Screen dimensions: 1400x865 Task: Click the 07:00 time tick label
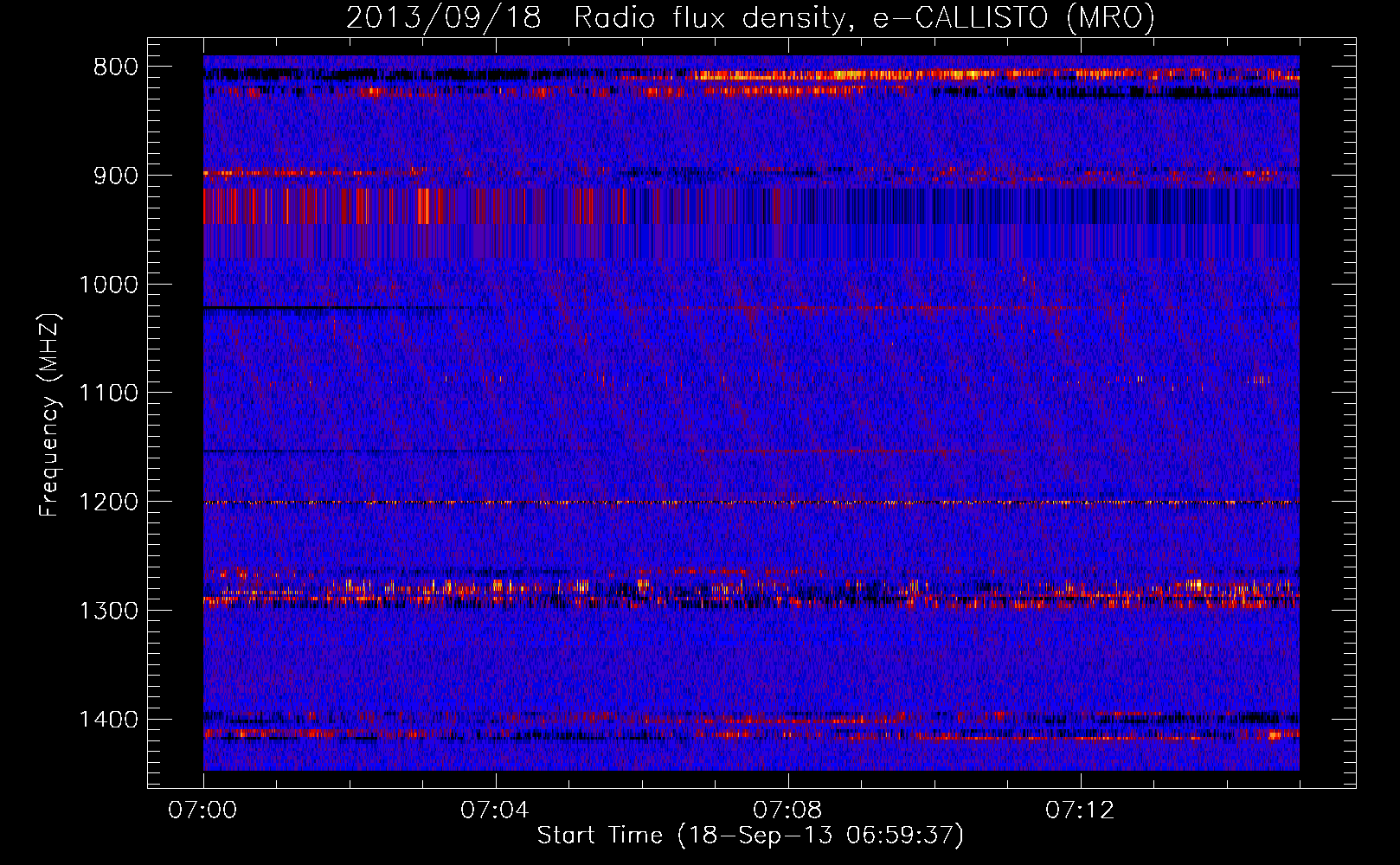[x=202, y=811]
